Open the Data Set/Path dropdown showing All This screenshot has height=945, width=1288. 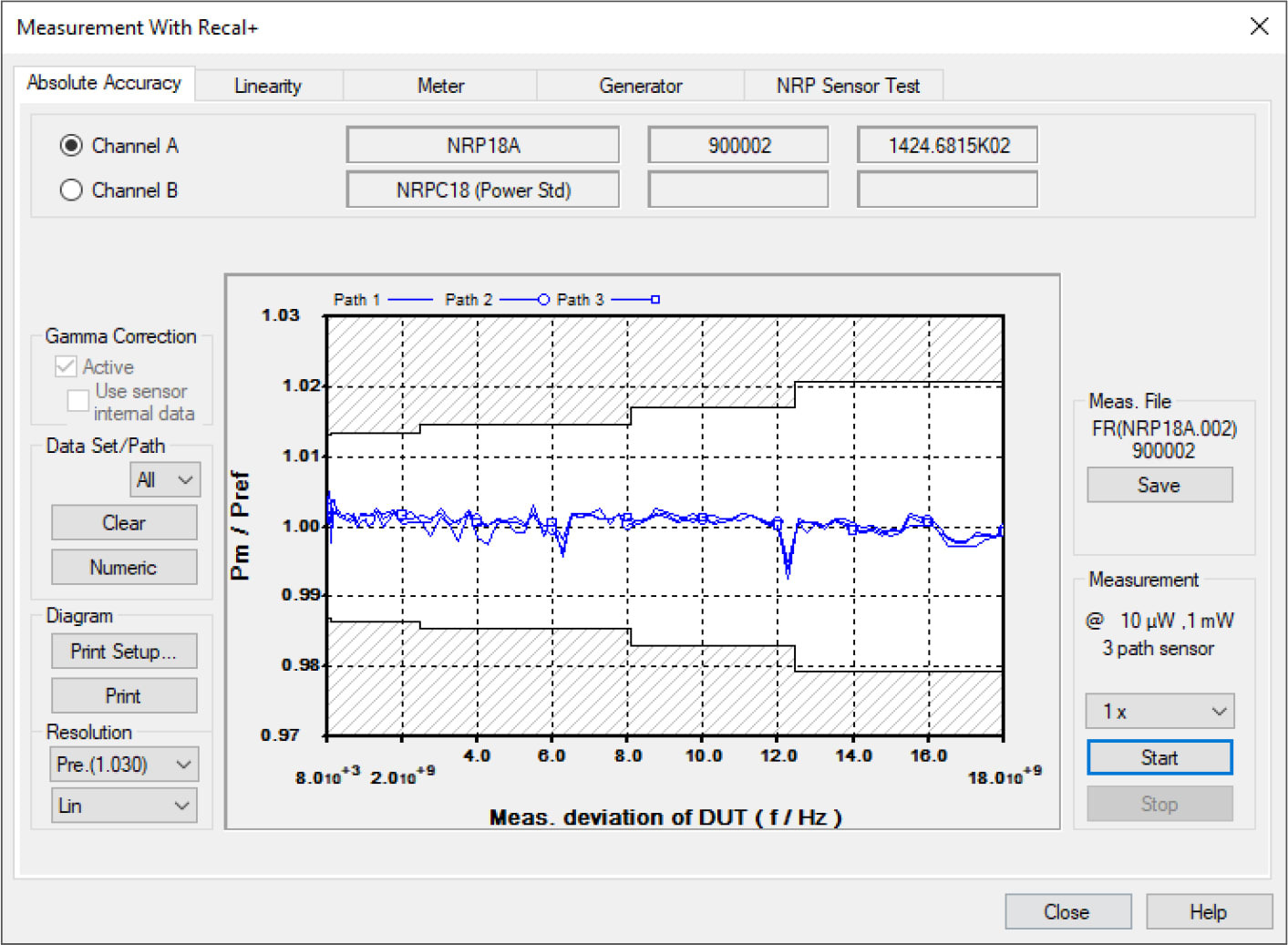pyautogui.click(x=164, y=479)
